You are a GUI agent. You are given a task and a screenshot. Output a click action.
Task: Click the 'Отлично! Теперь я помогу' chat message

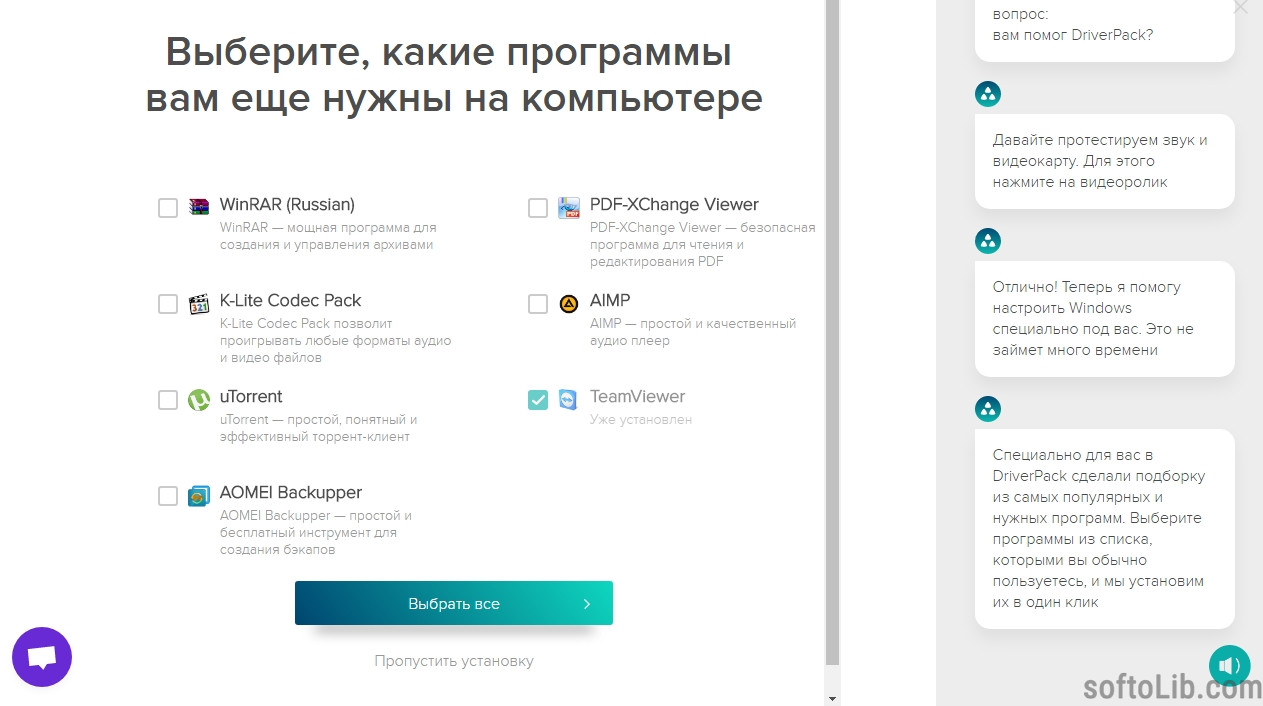[x=1104, y=319]
